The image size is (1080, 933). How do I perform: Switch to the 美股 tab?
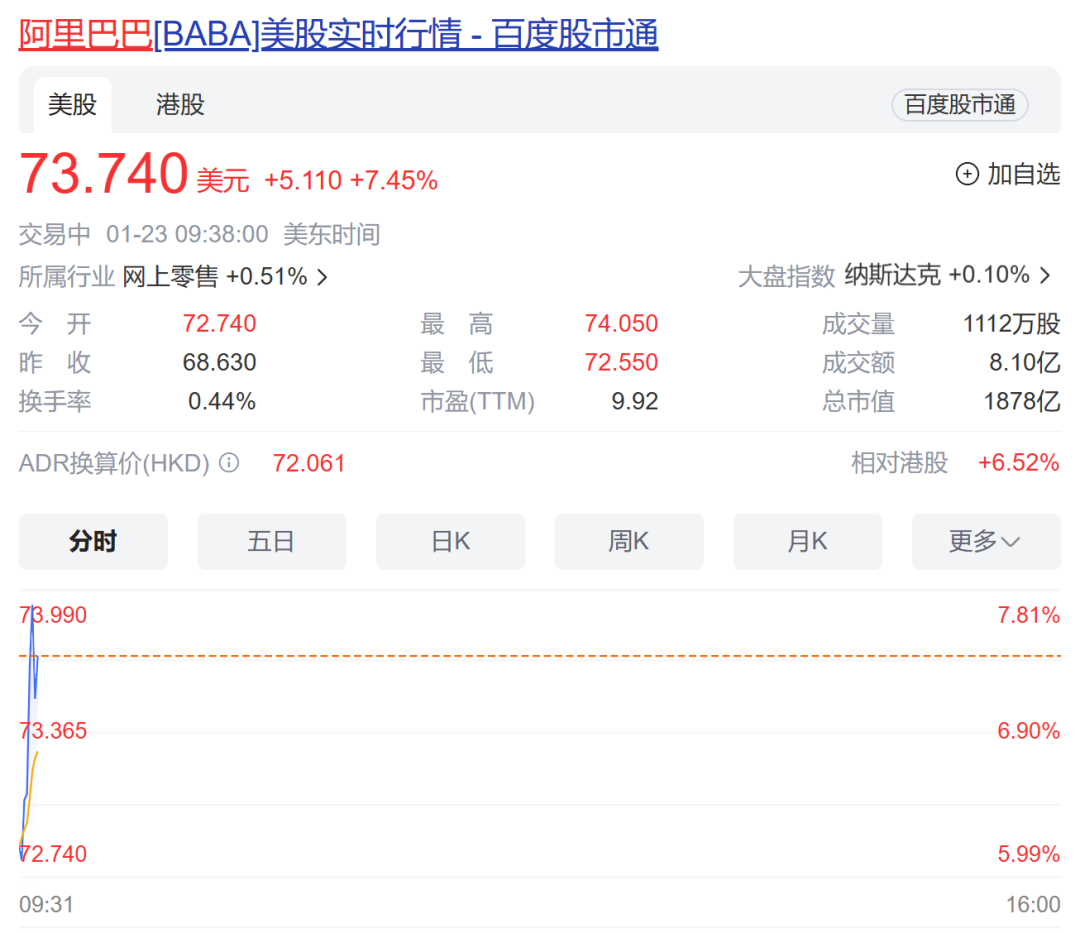pyautogui.click(x=72, y=105)
